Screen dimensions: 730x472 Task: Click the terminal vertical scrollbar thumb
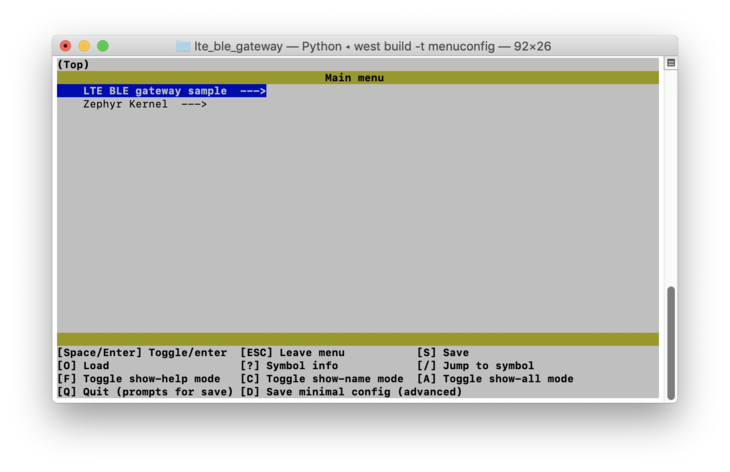(671, 342)
